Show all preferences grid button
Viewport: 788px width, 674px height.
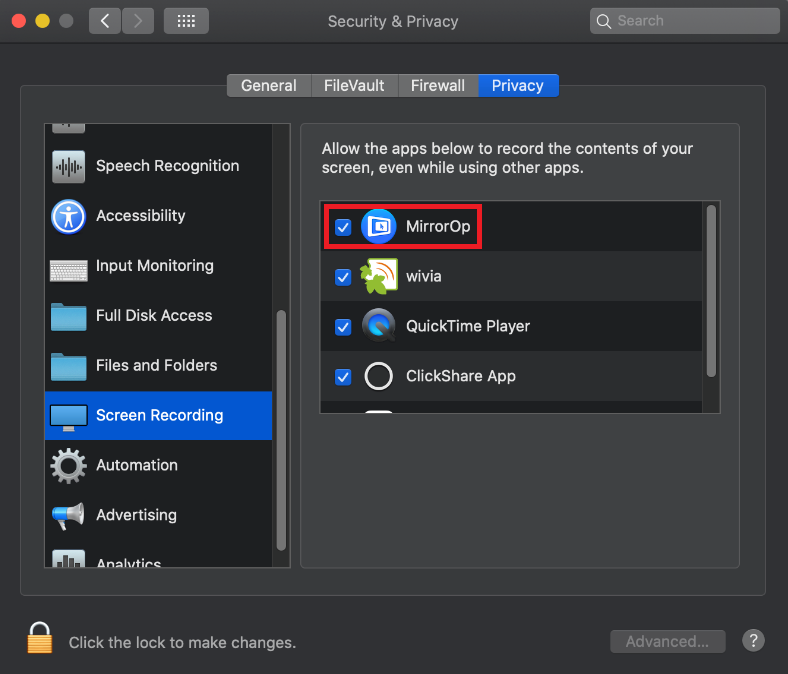point(186,21)
